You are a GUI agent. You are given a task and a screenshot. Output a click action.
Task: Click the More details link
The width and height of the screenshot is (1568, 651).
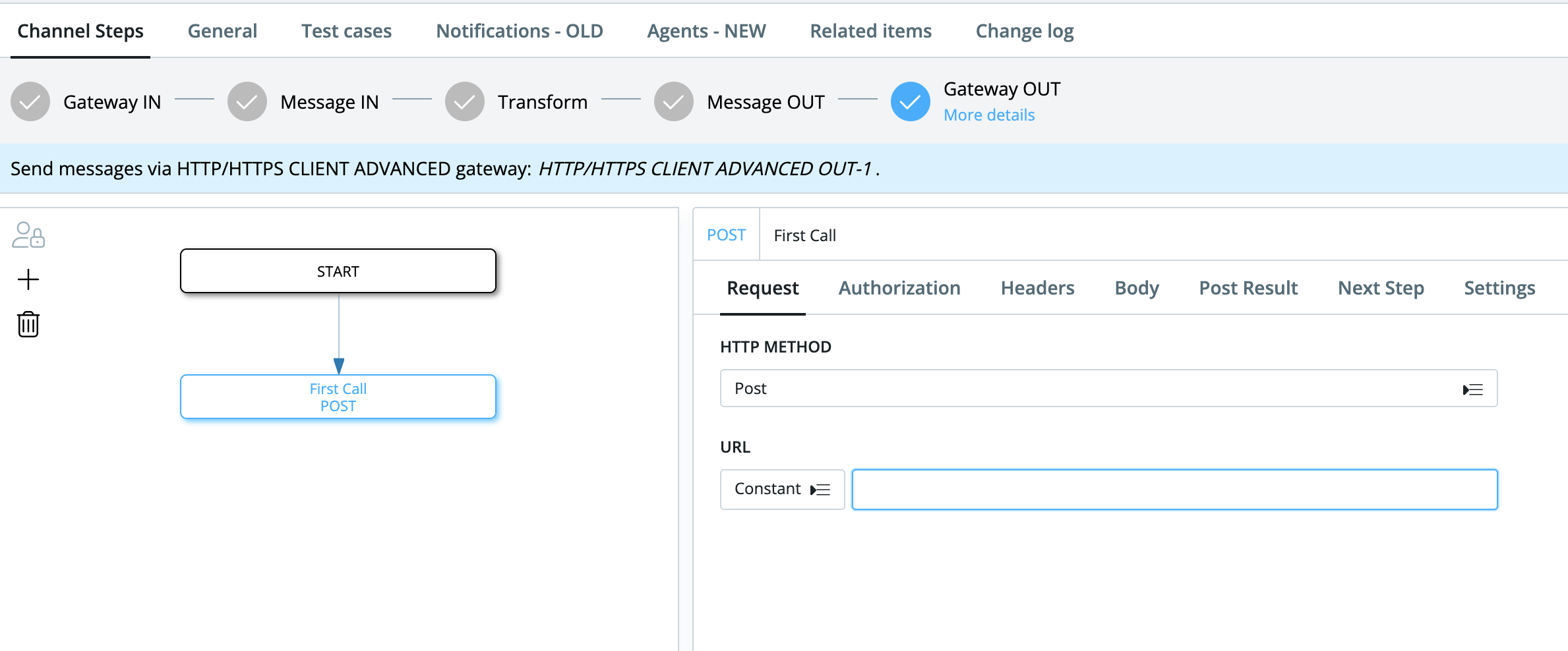pos(989,115)
